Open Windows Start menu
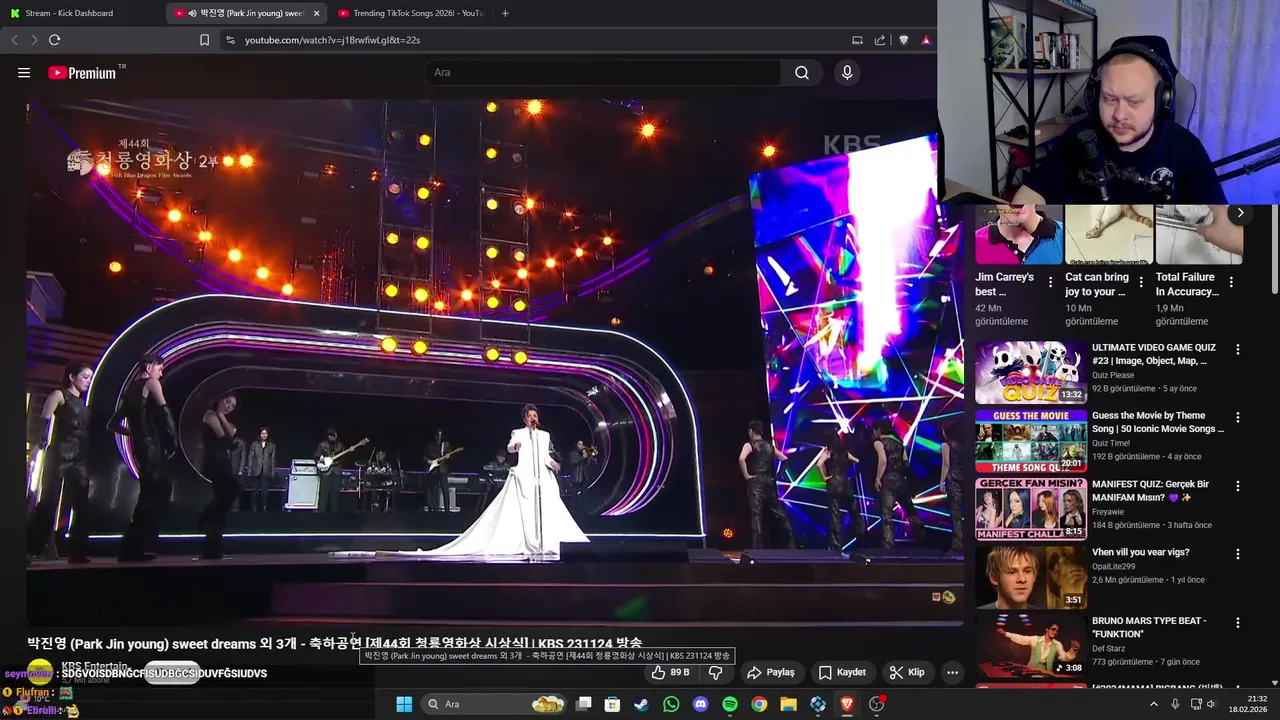 tap(404, 704)
